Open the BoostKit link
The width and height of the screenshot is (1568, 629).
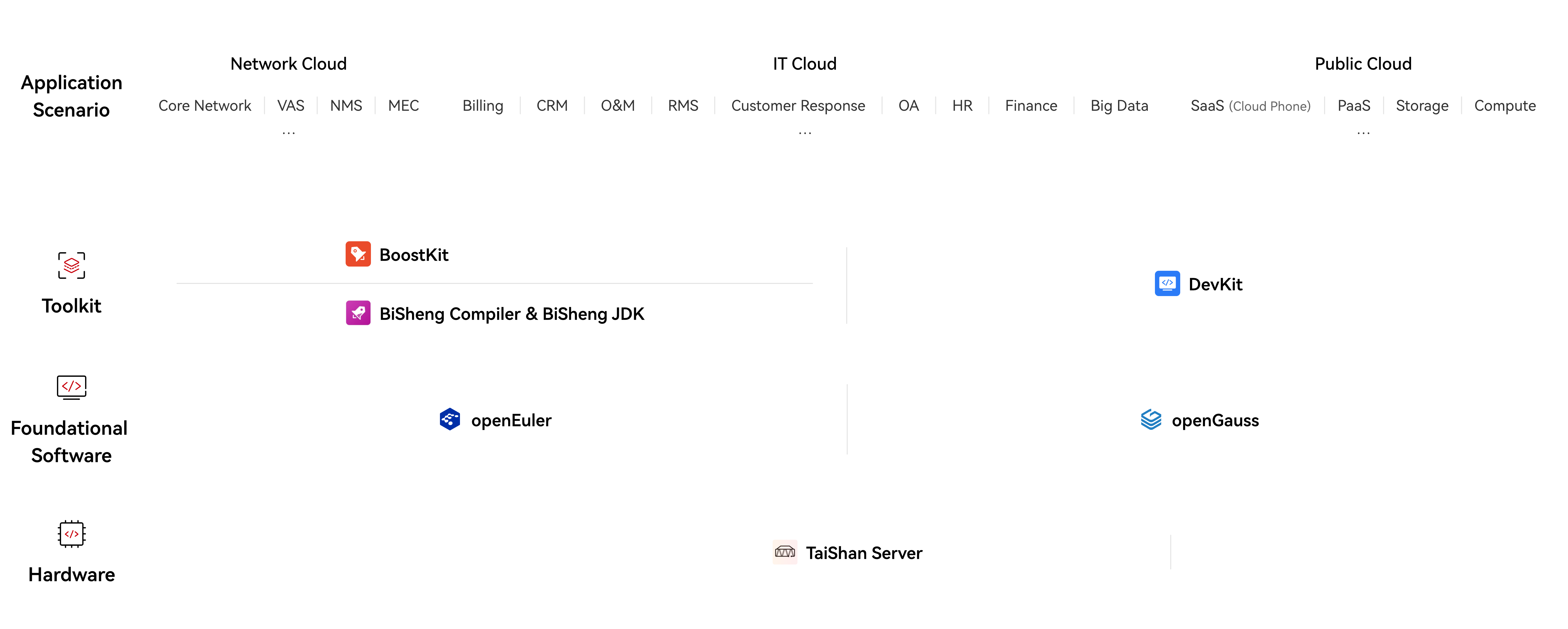coord(414,255)
